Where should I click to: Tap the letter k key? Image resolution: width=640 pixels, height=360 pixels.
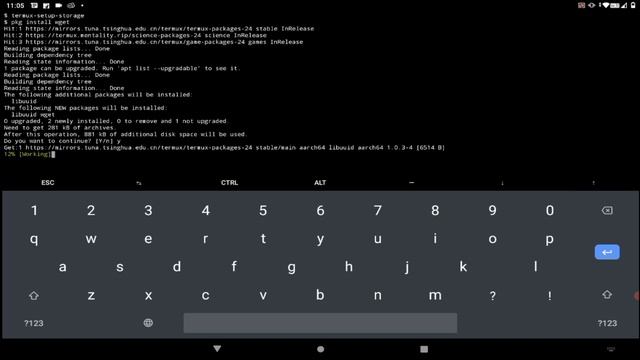click(463, 267)
